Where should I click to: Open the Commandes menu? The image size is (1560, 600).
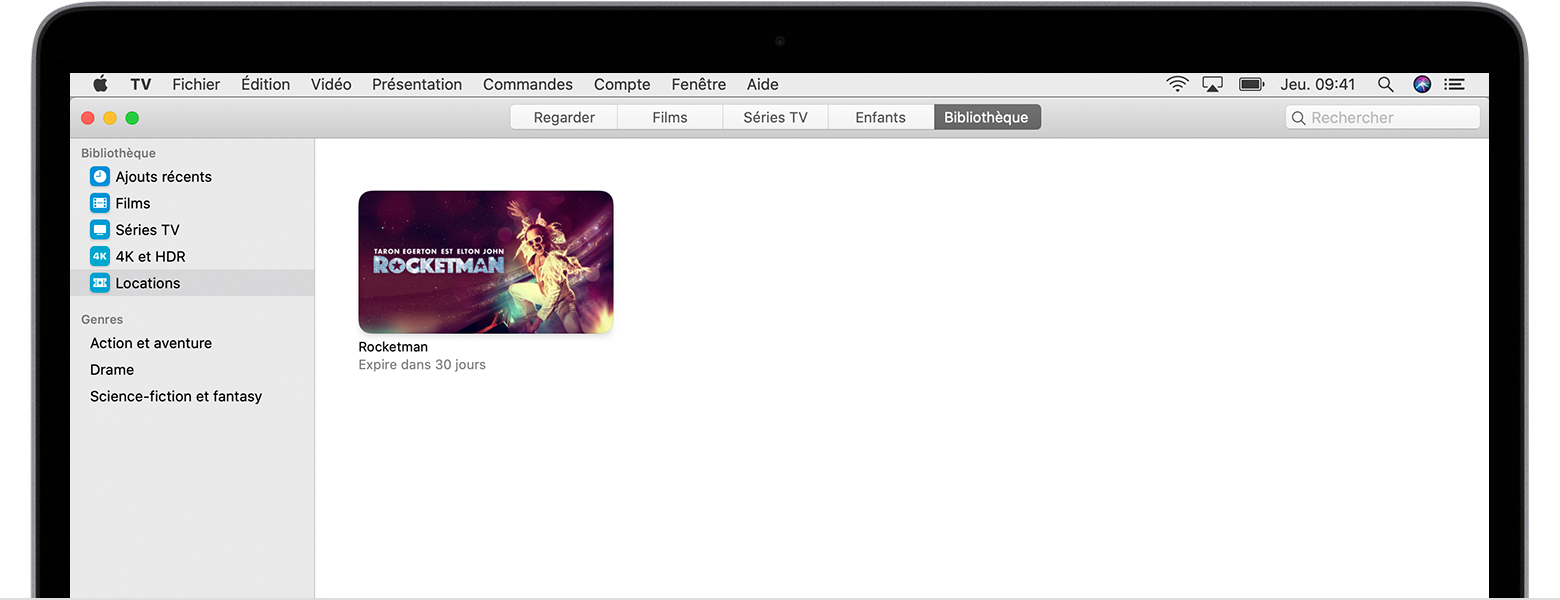click(527, 85)
